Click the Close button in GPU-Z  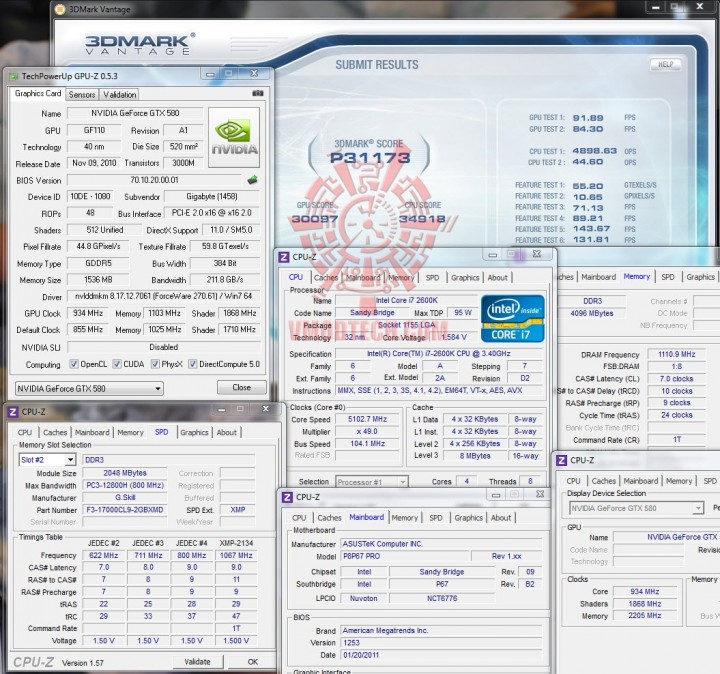pos(242,388)
